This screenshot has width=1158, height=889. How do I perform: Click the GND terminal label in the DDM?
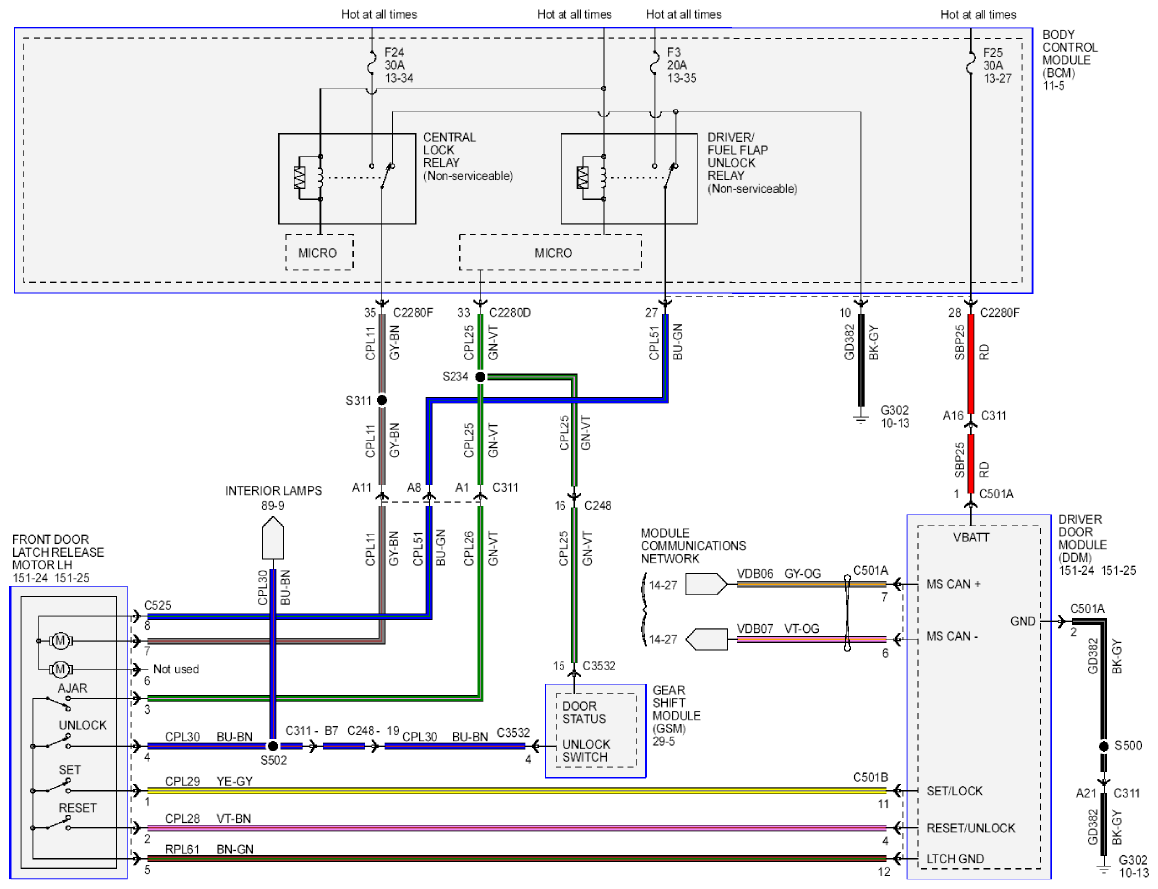(x=1023, y=622)
